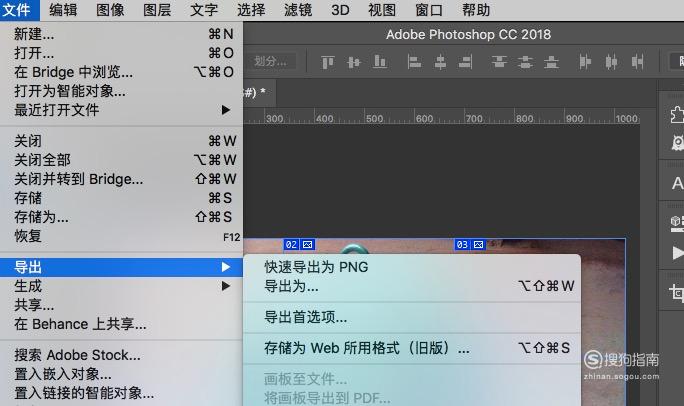Click the 划分... button in options bar
The image size is (684, 406).
coord(270,61)
